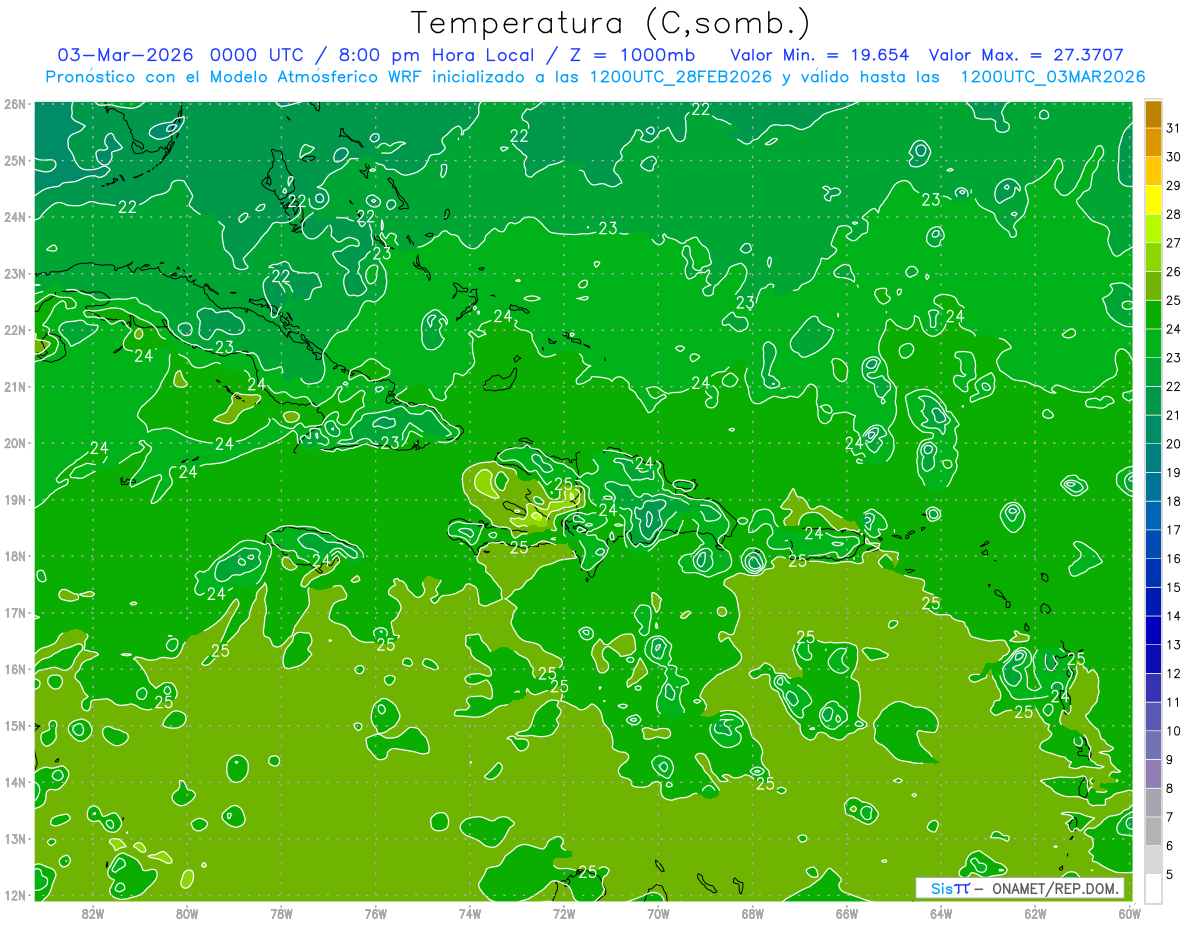The width and height of the screenshot is (1200, 927).
Task: Click the 'SisTT - ONAMET/REP.DOM.' credit box
Action: point(1020,888)
